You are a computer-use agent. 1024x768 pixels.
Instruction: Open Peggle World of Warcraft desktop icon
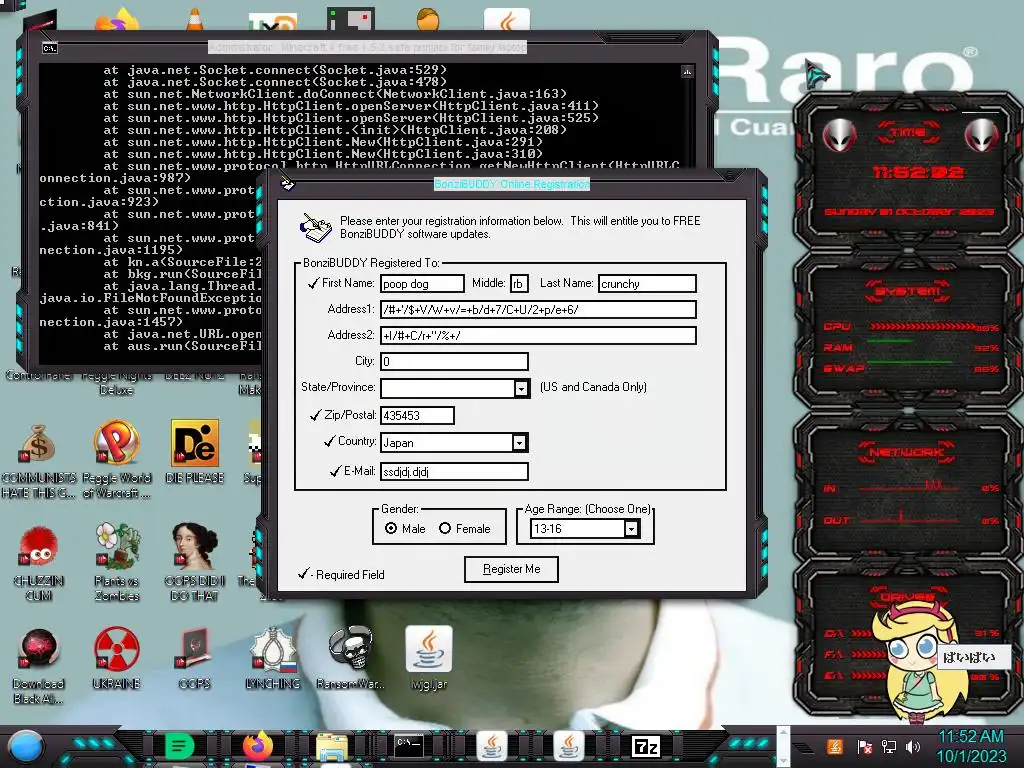tap(116, 442)
